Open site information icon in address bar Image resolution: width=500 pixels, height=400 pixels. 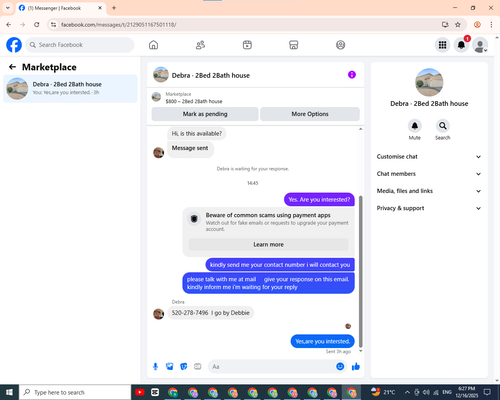[53, 25]
